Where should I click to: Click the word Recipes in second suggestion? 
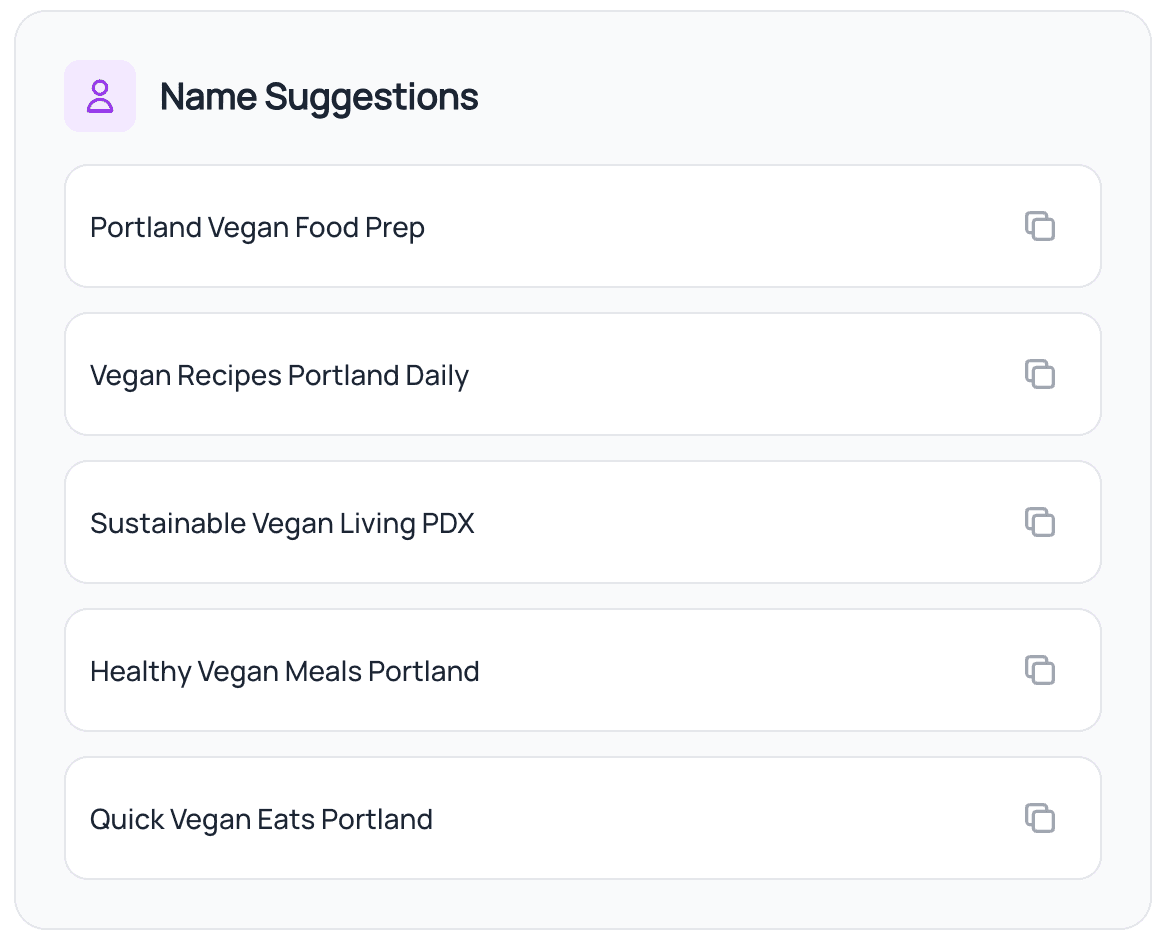point(229,377)
